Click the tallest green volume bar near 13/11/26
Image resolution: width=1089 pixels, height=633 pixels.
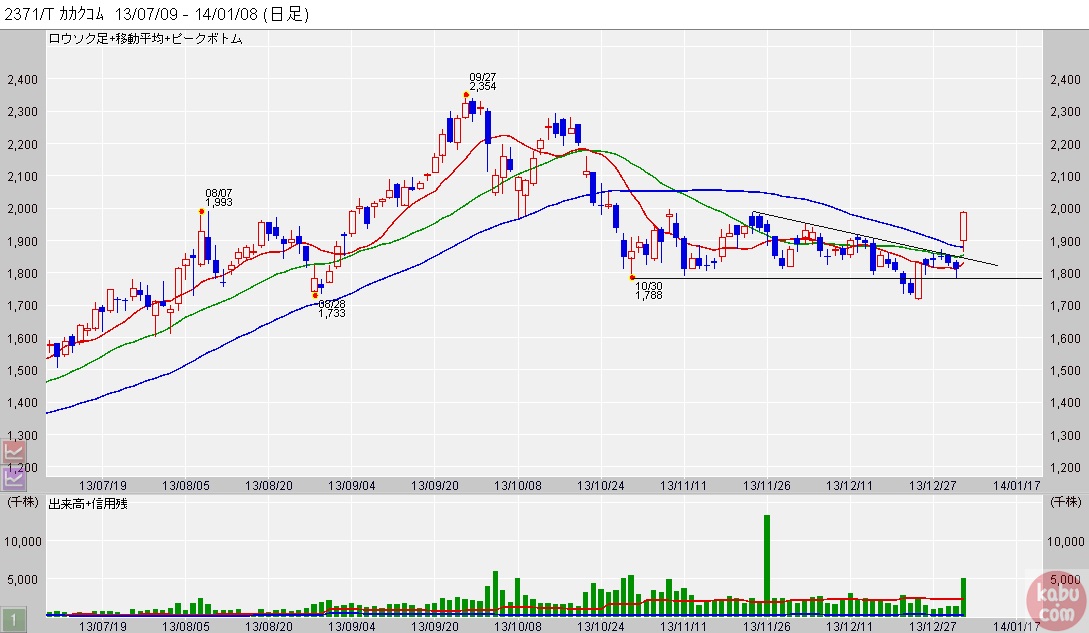pyautogui.click(x=767, y=566)
